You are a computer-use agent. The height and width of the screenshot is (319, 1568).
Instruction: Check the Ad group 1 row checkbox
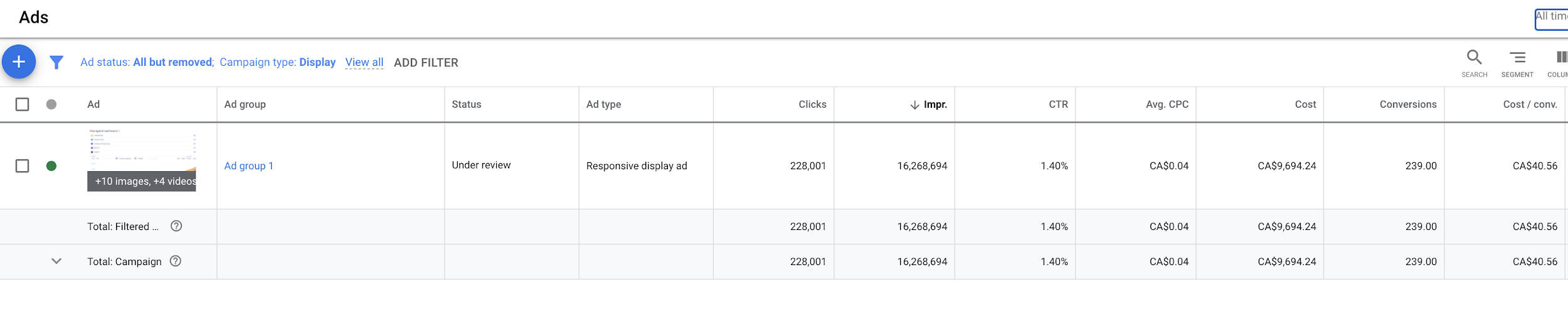(x=22, y=166)
